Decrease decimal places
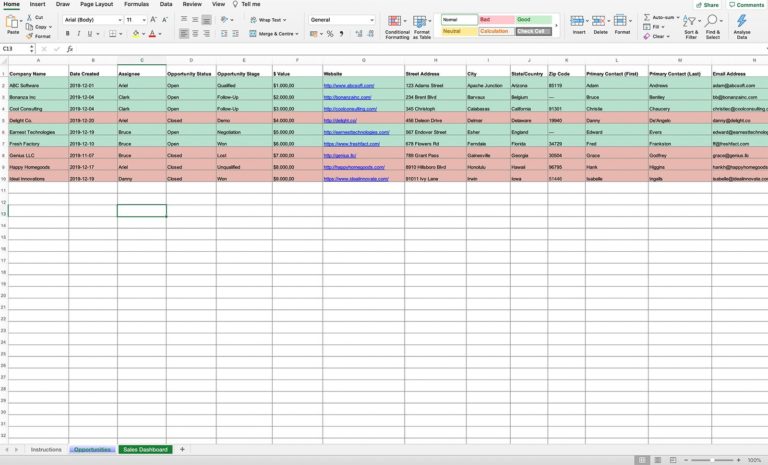The image size is (768, 465). pos(371,34)
